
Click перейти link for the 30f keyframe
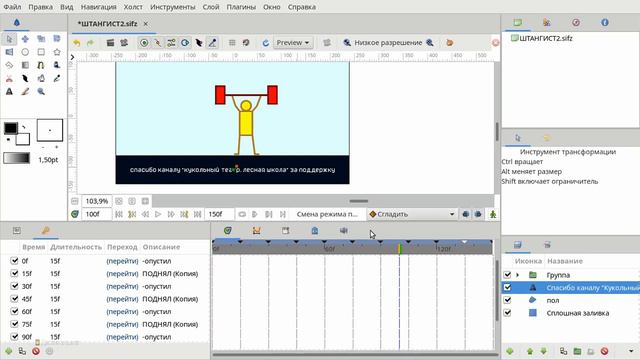tap(122, 286)
